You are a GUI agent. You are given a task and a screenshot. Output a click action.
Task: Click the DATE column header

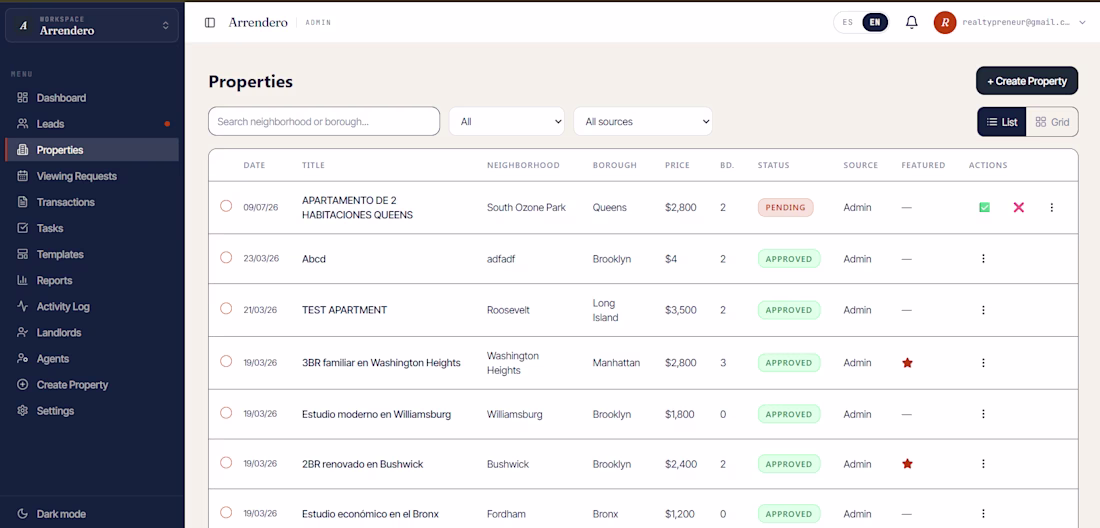click(254, 165)
